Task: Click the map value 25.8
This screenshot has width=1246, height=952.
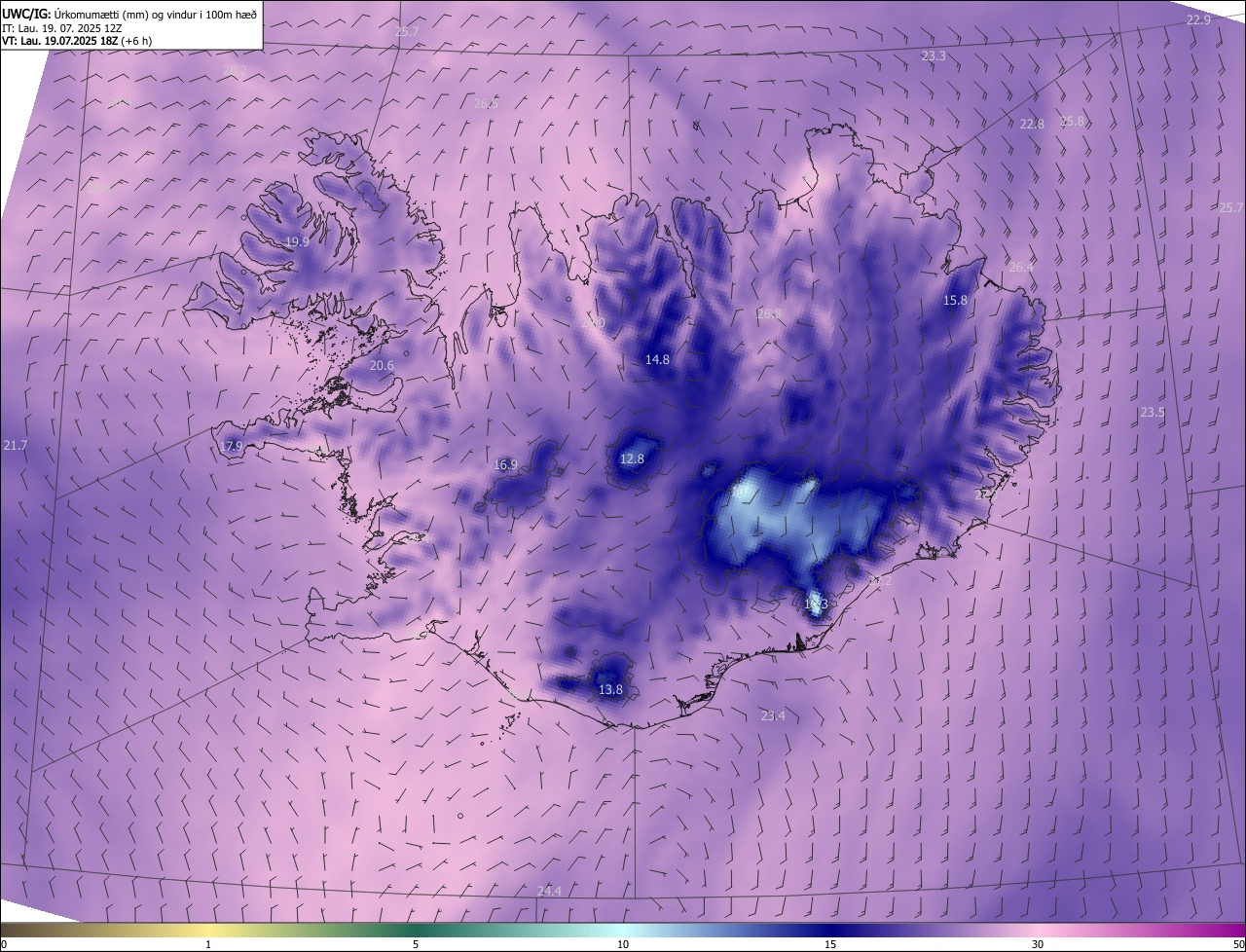Action: point(1072,121)
